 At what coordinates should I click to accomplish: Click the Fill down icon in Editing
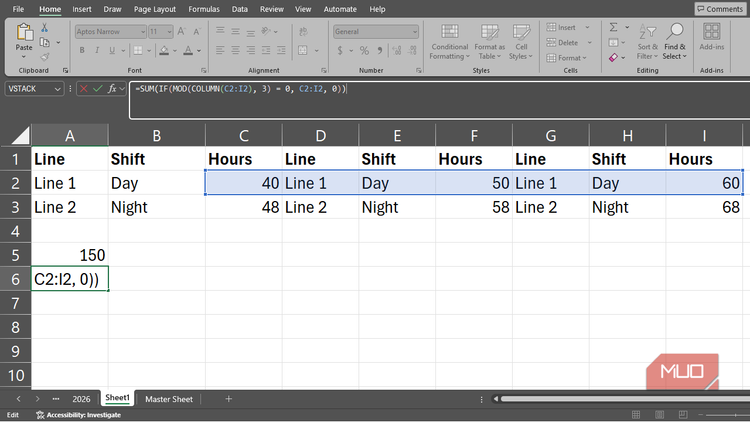click(x=614, y=43)
